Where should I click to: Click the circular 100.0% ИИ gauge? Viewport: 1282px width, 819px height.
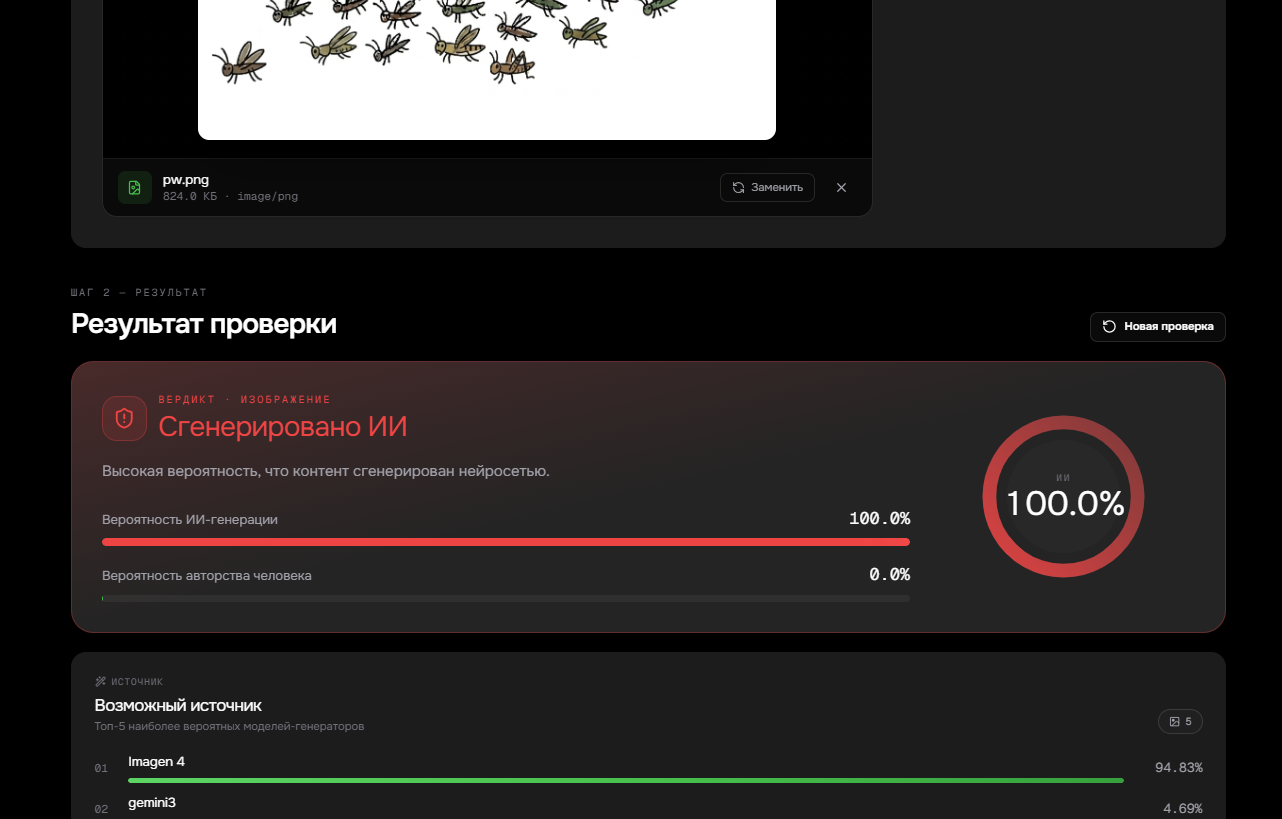pos(1063,497)
